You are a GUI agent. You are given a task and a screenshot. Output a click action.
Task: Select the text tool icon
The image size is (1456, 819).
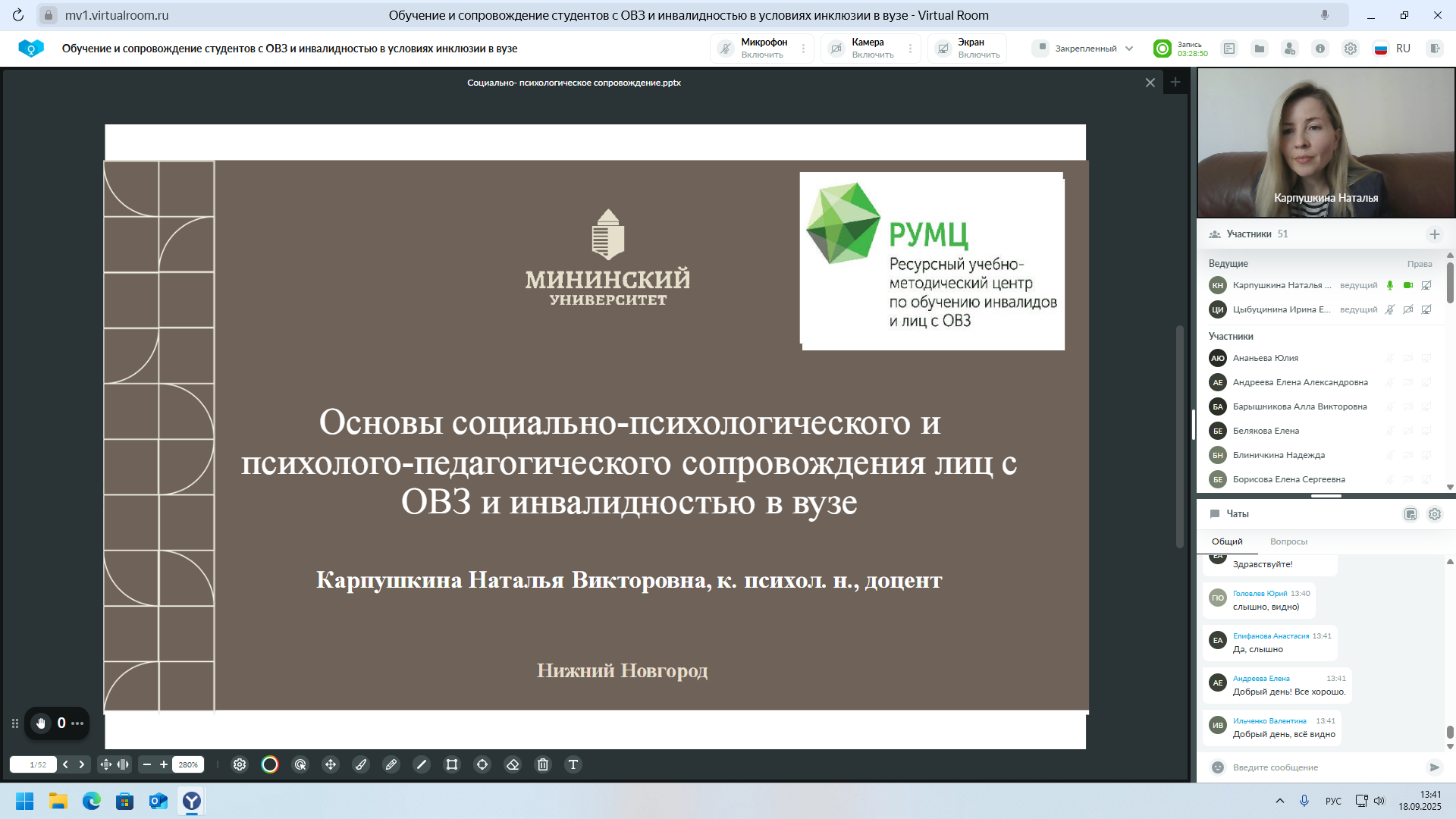click(x=573, y=764)
